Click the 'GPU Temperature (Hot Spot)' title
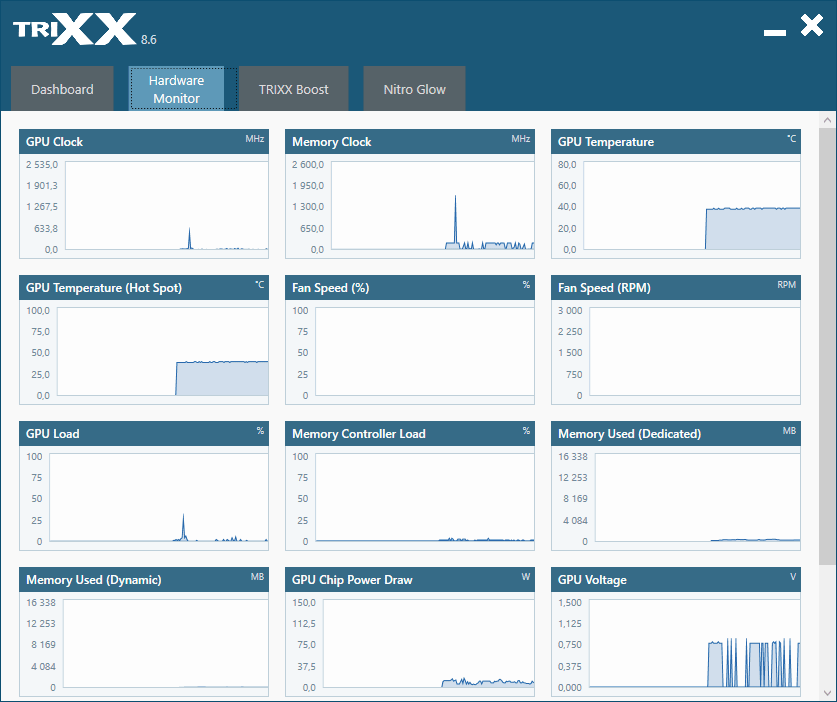 click(x=104, y=288)
